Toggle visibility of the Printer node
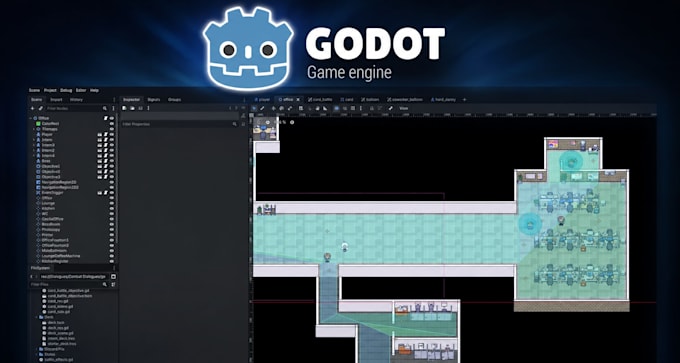 (112, 235)
